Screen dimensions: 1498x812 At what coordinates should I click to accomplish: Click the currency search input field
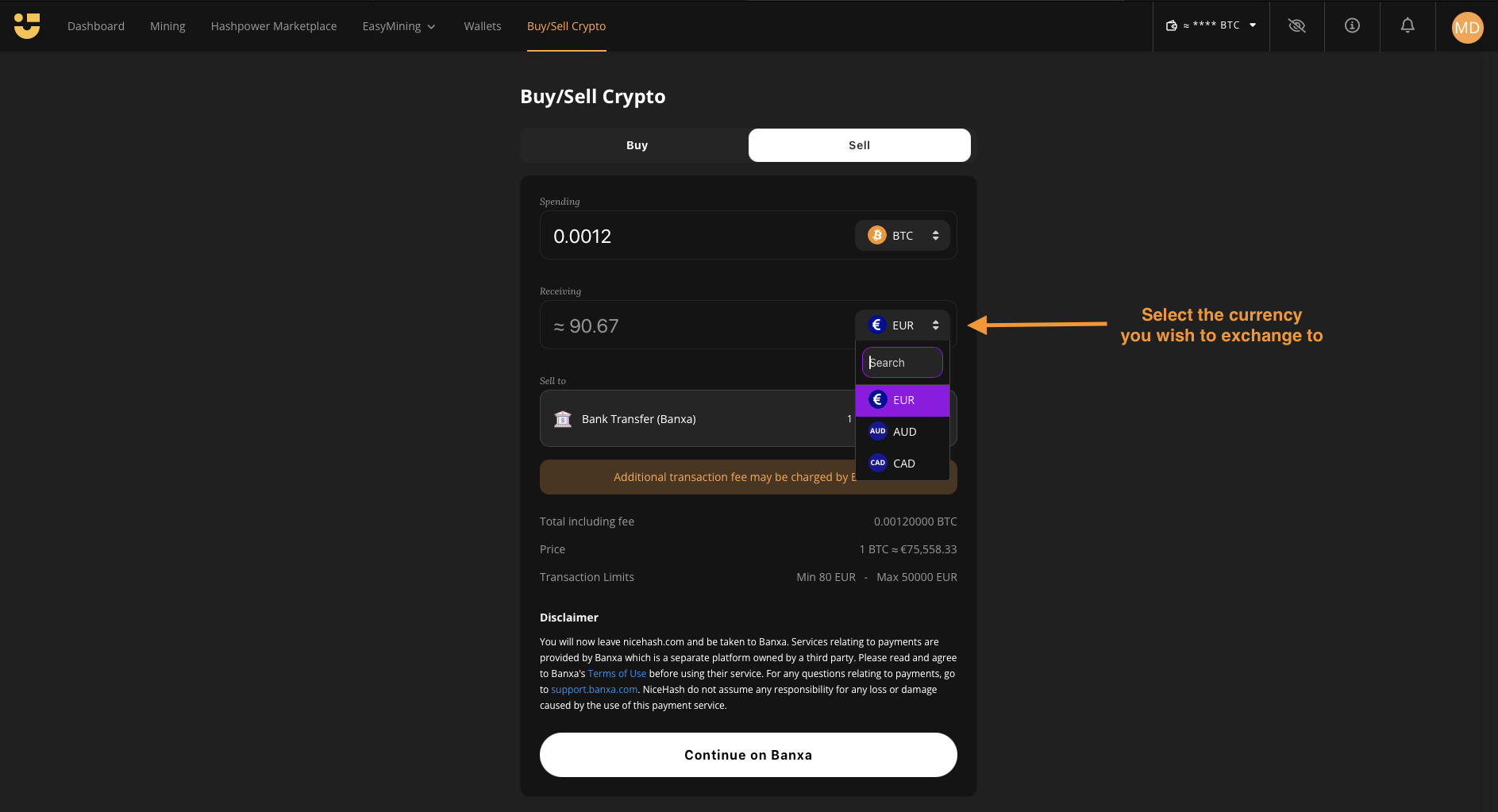(902, 362)
